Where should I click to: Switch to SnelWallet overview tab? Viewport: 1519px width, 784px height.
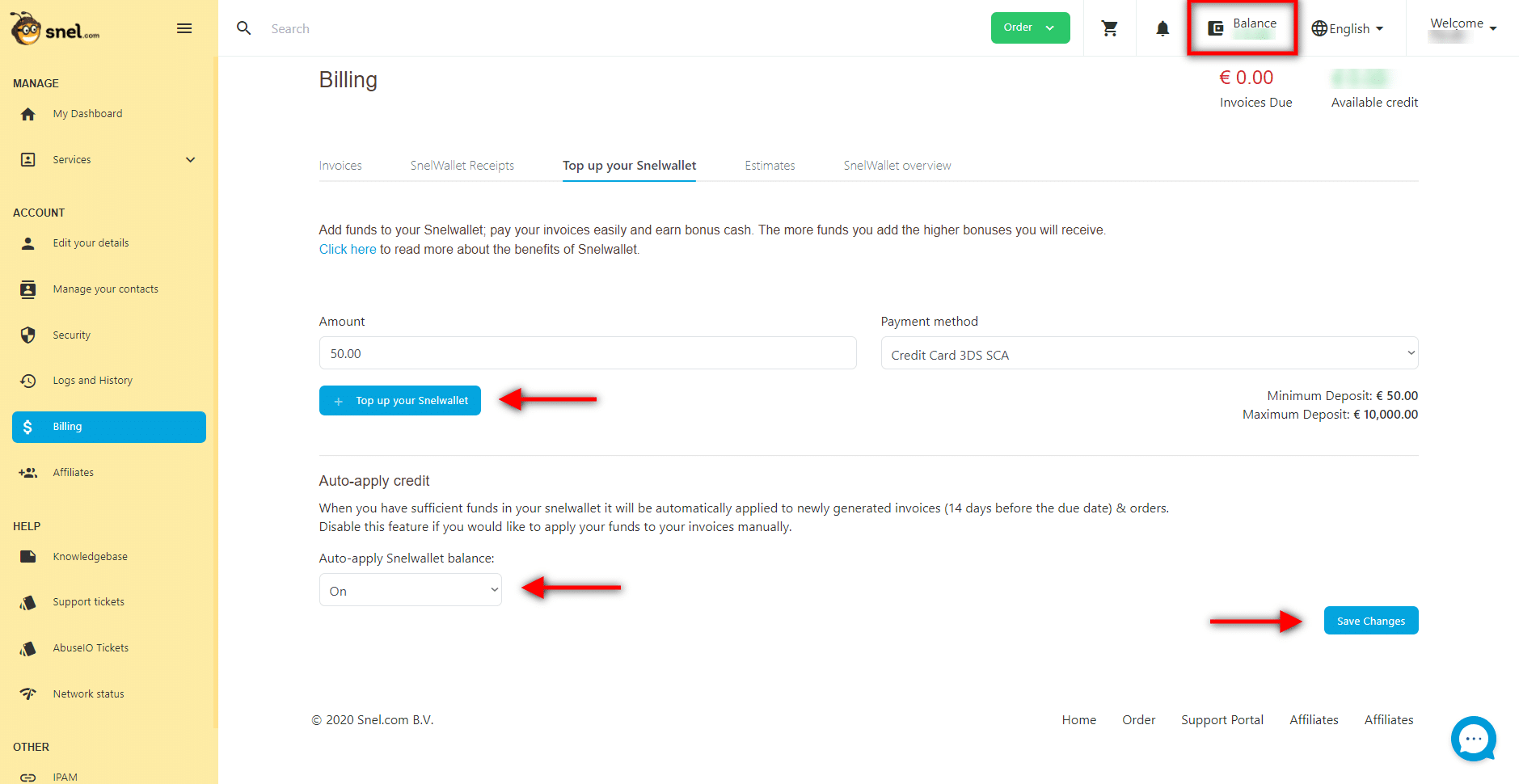(x=897, y=166)
